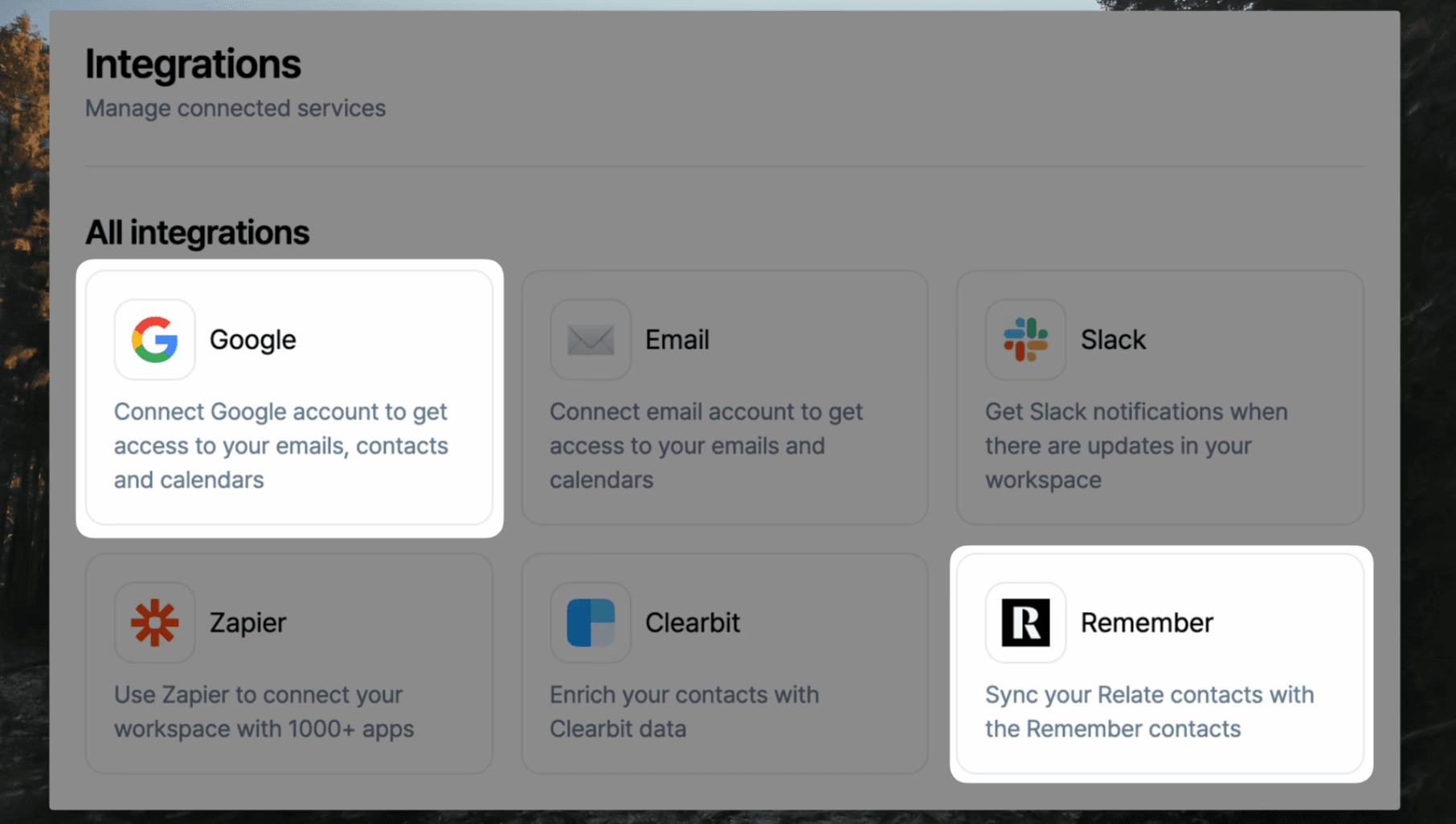Click the Google logo icon

click(x=155, y=340)
